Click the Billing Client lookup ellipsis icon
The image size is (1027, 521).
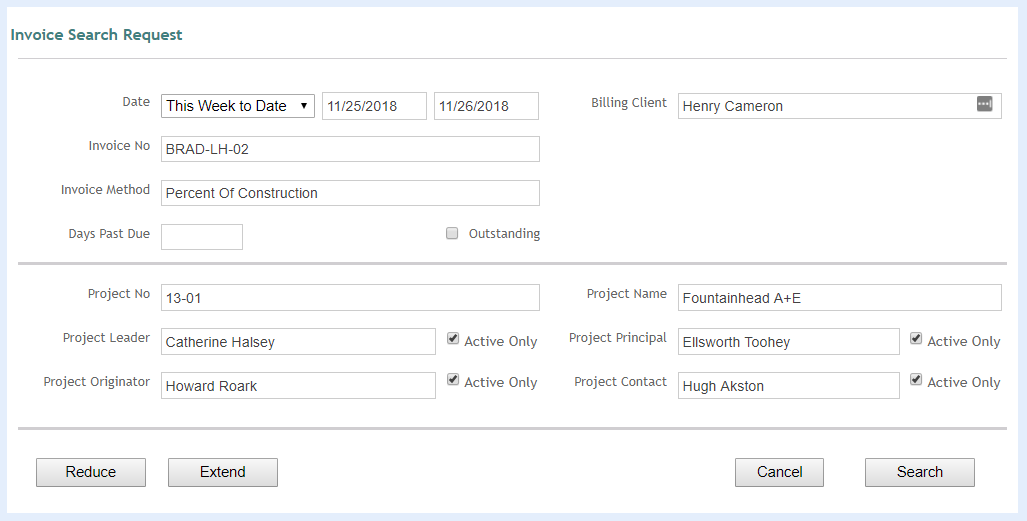[984, 104]
